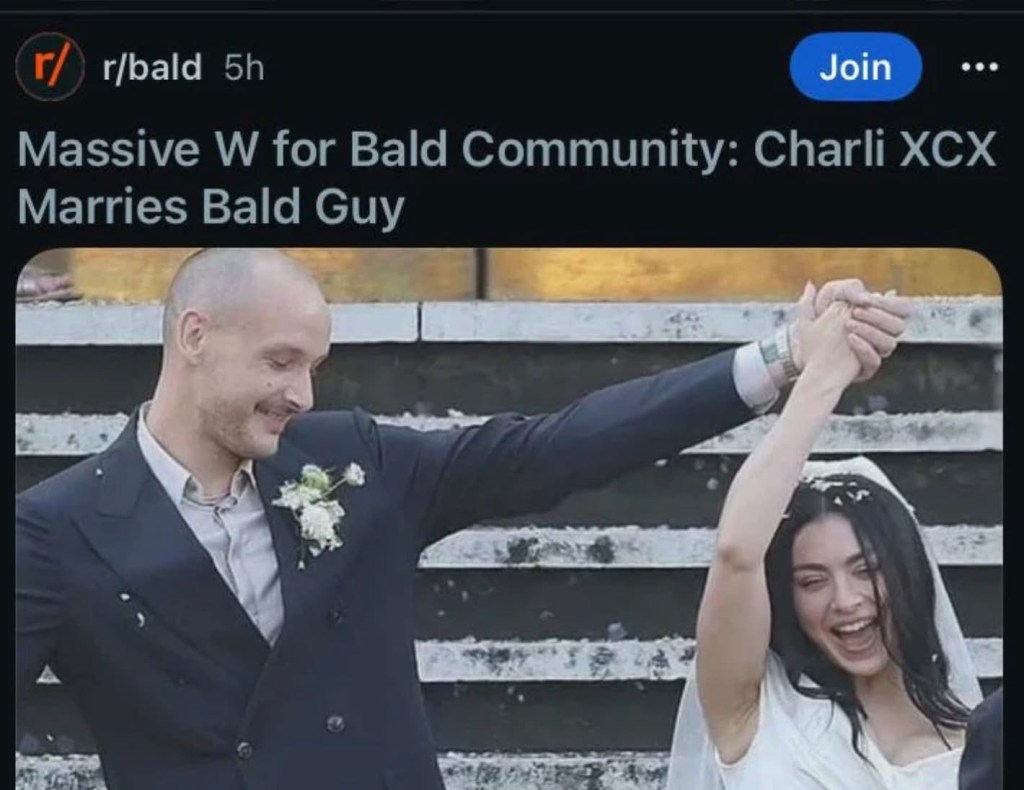Click the 'Charli XCX' text in the title
This screenshot has width=1024, height=790.
874,150
